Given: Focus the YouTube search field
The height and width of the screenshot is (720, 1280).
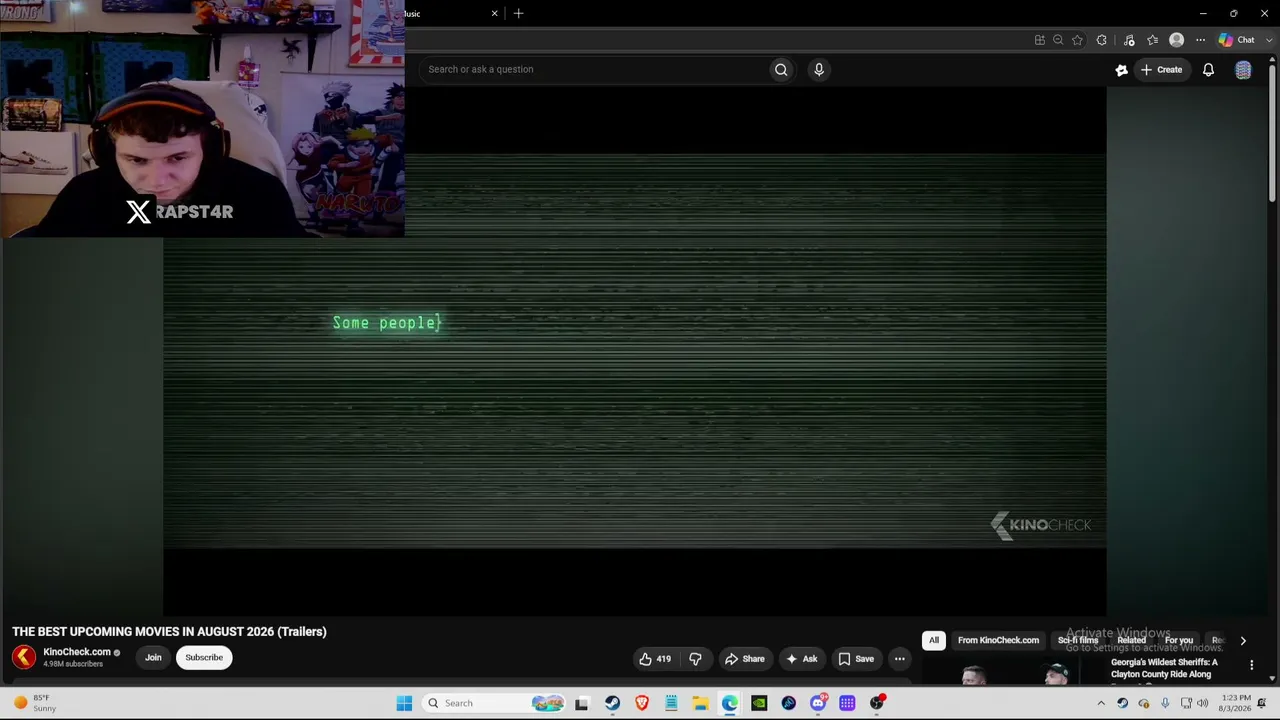Looking at the screenshot, I should pos(595,69).
